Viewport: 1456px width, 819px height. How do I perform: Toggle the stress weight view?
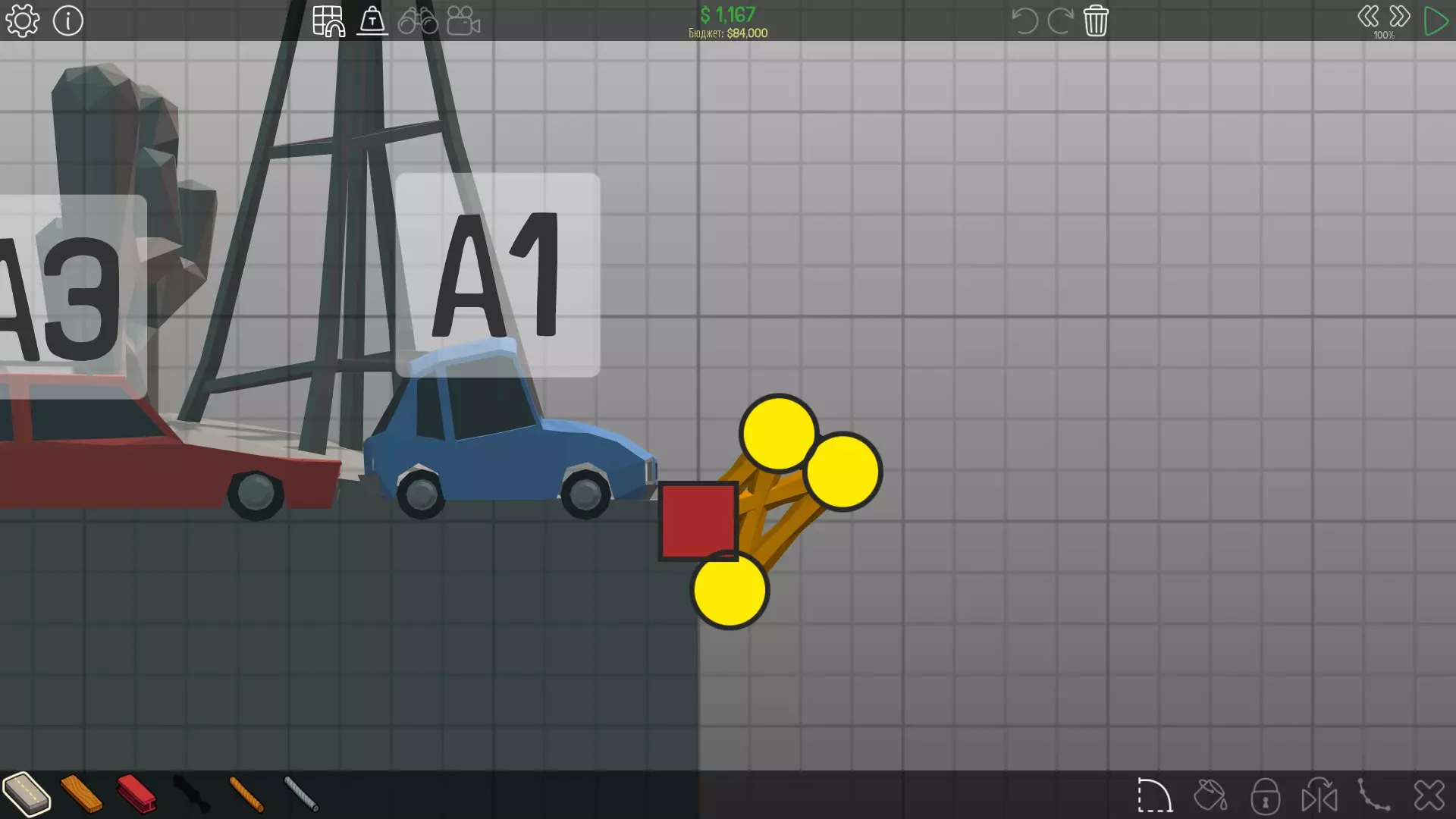[372, 21]
